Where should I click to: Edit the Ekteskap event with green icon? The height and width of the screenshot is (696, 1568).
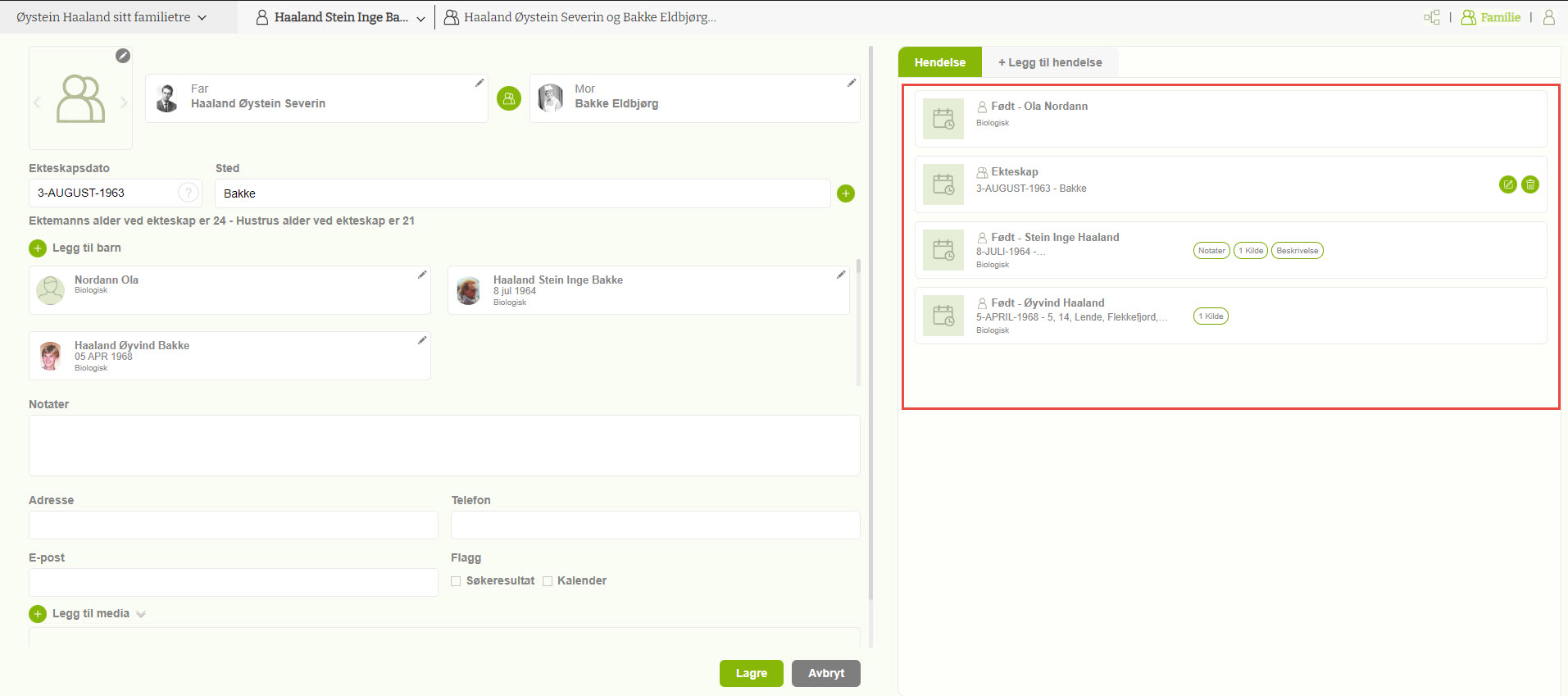1507,184
